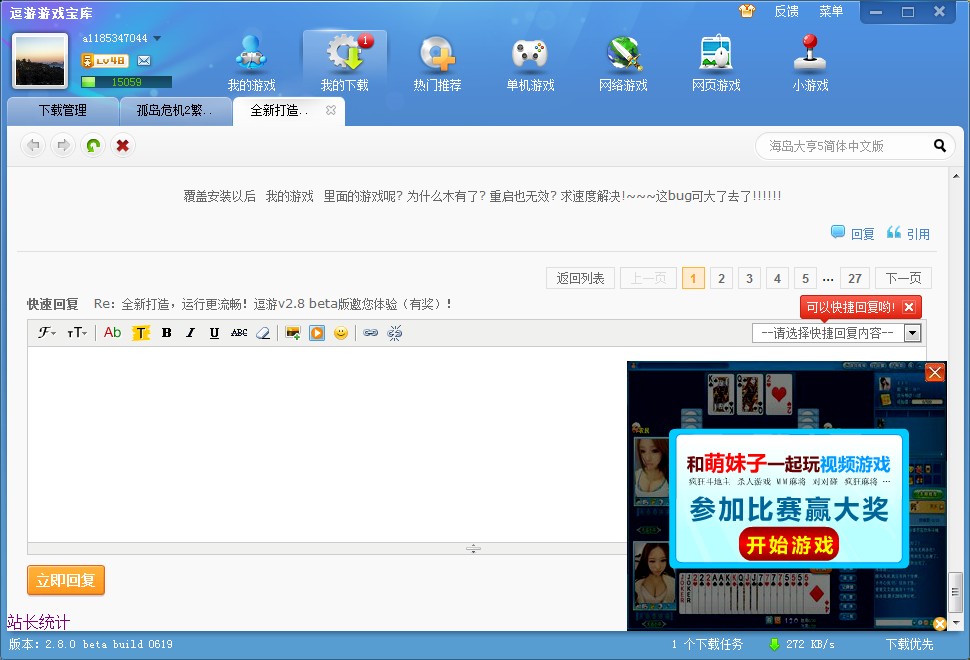Image resolution: width=970 pixels, height=660 pixels.
Task: Click 引用 quote link
Action: point(908,233)
